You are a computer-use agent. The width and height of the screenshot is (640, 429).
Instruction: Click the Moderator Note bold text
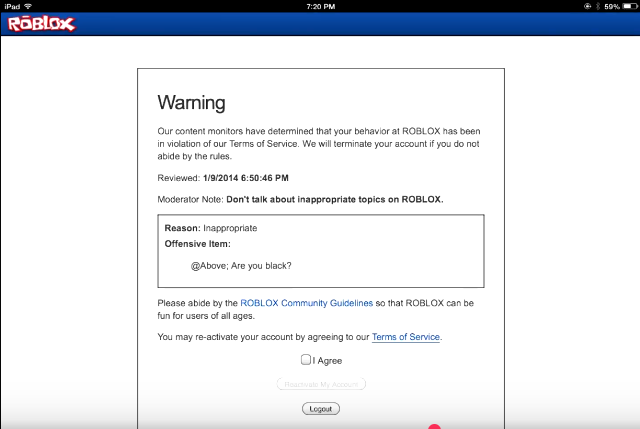tap(334, 199)
